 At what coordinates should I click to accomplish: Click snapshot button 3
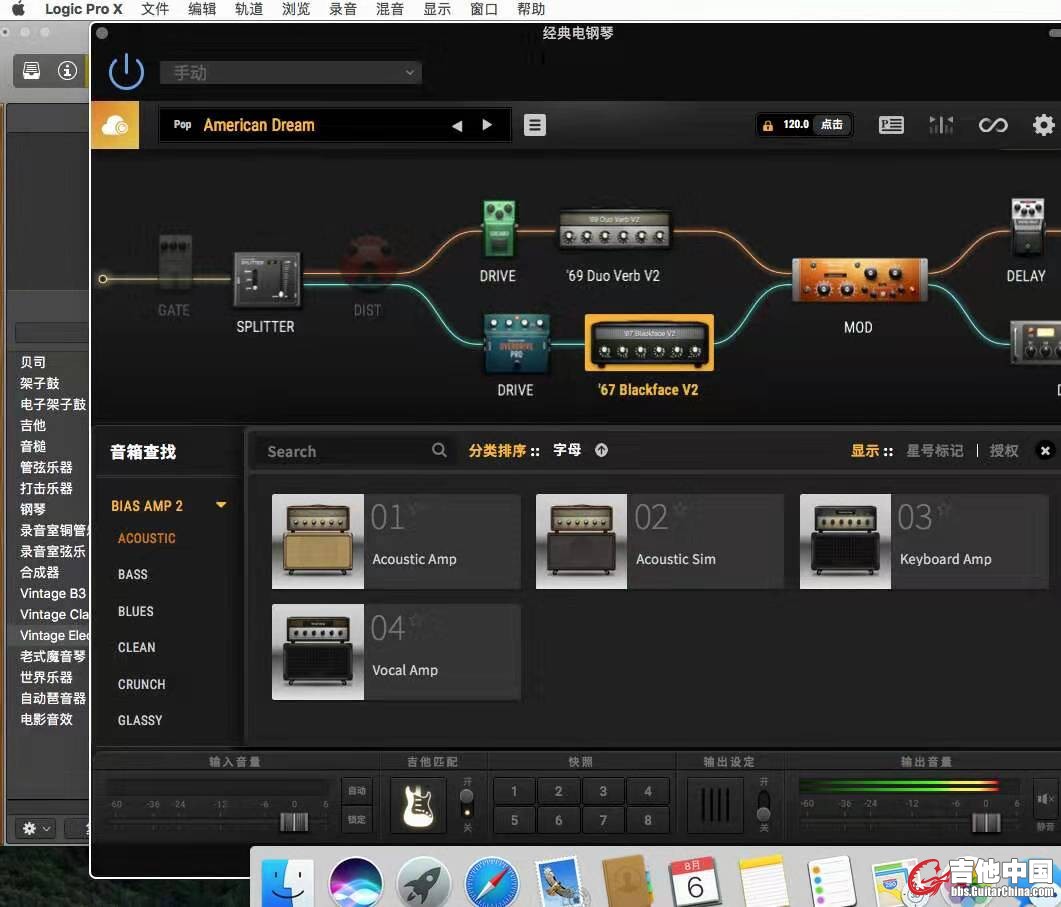tap(603, 791)
